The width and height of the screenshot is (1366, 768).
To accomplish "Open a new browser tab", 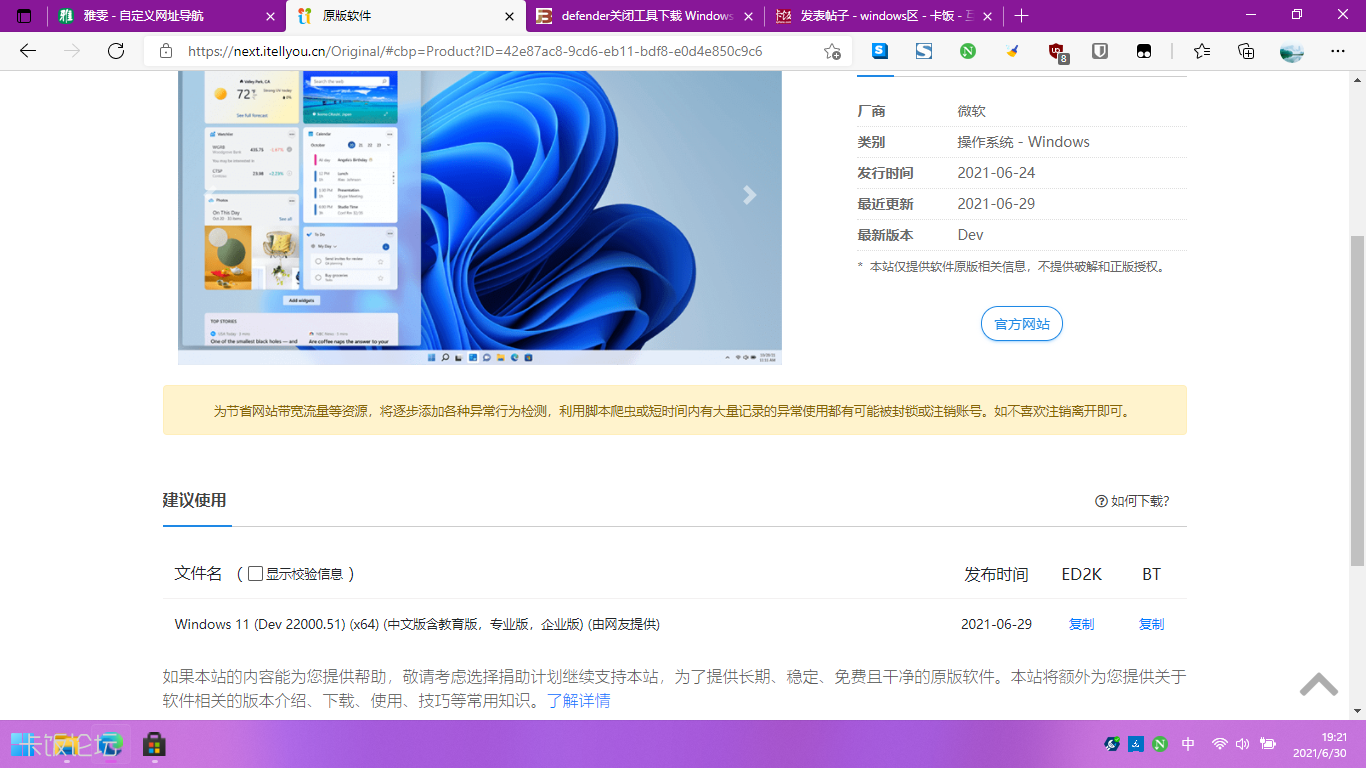I will (1021, 16).
